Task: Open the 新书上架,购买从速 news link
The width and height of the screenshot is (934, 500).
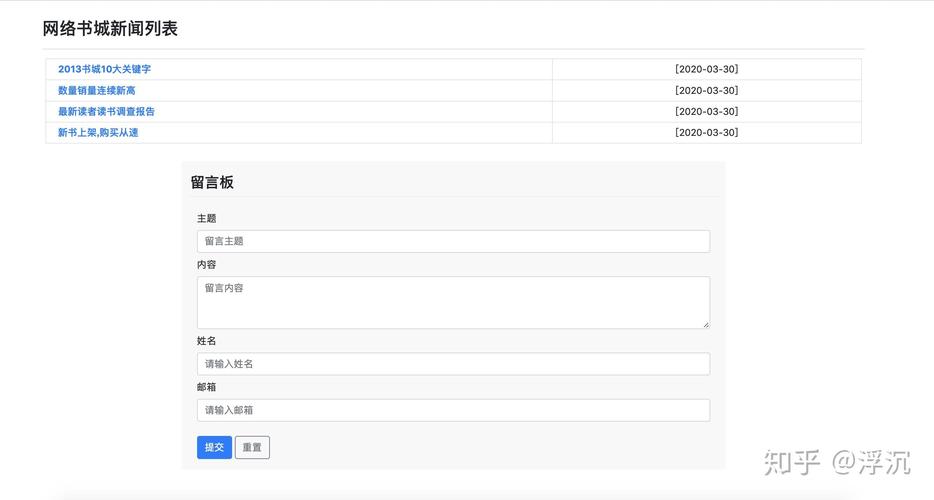Action: pos(98,132)
